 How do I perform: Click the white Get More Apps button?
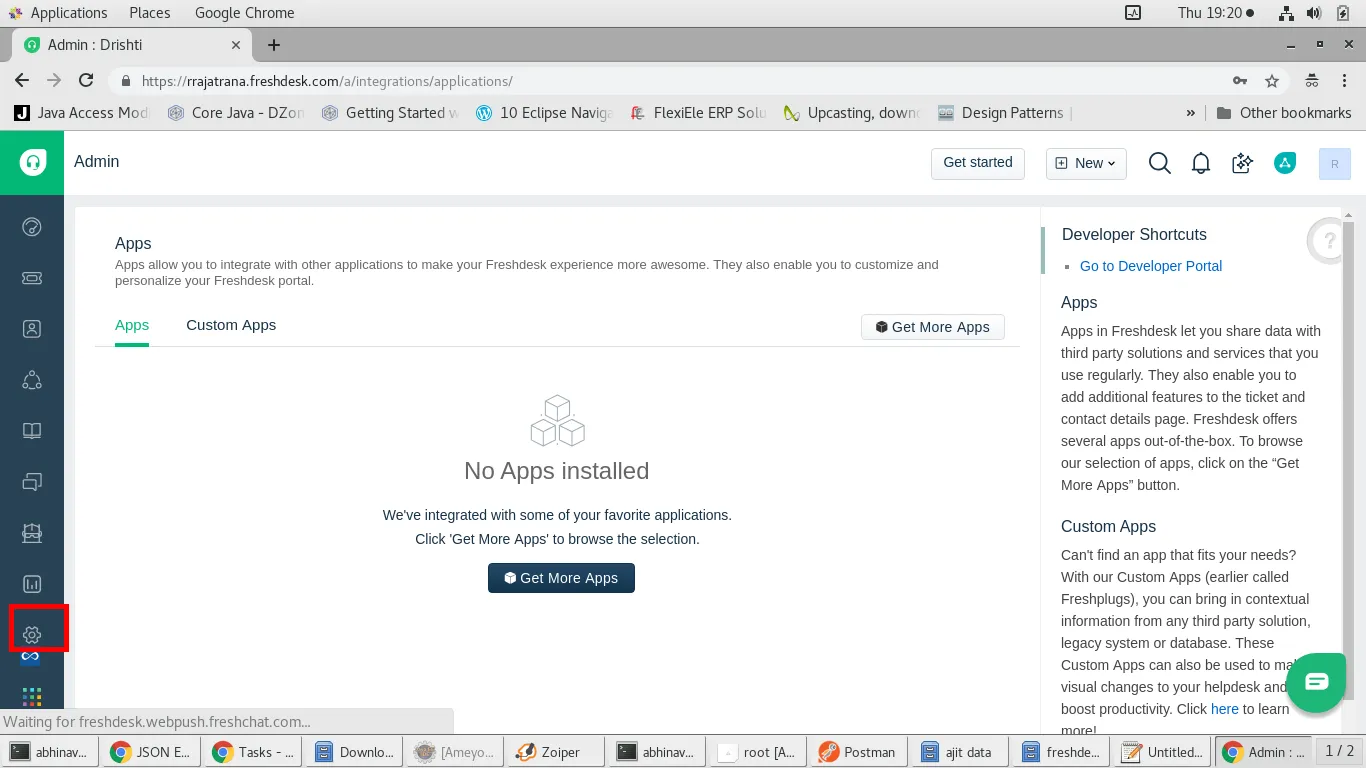(x=933, y=327)
